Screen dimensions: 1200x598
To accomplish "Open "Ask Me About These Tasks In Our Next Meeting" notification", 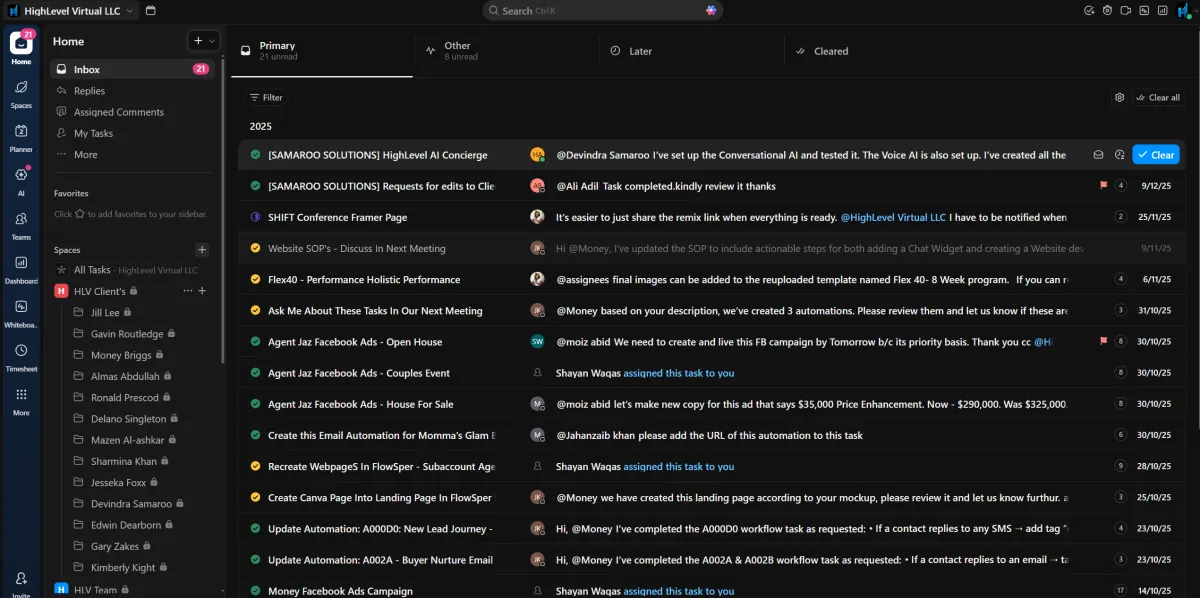I will [x=711, y=311].
